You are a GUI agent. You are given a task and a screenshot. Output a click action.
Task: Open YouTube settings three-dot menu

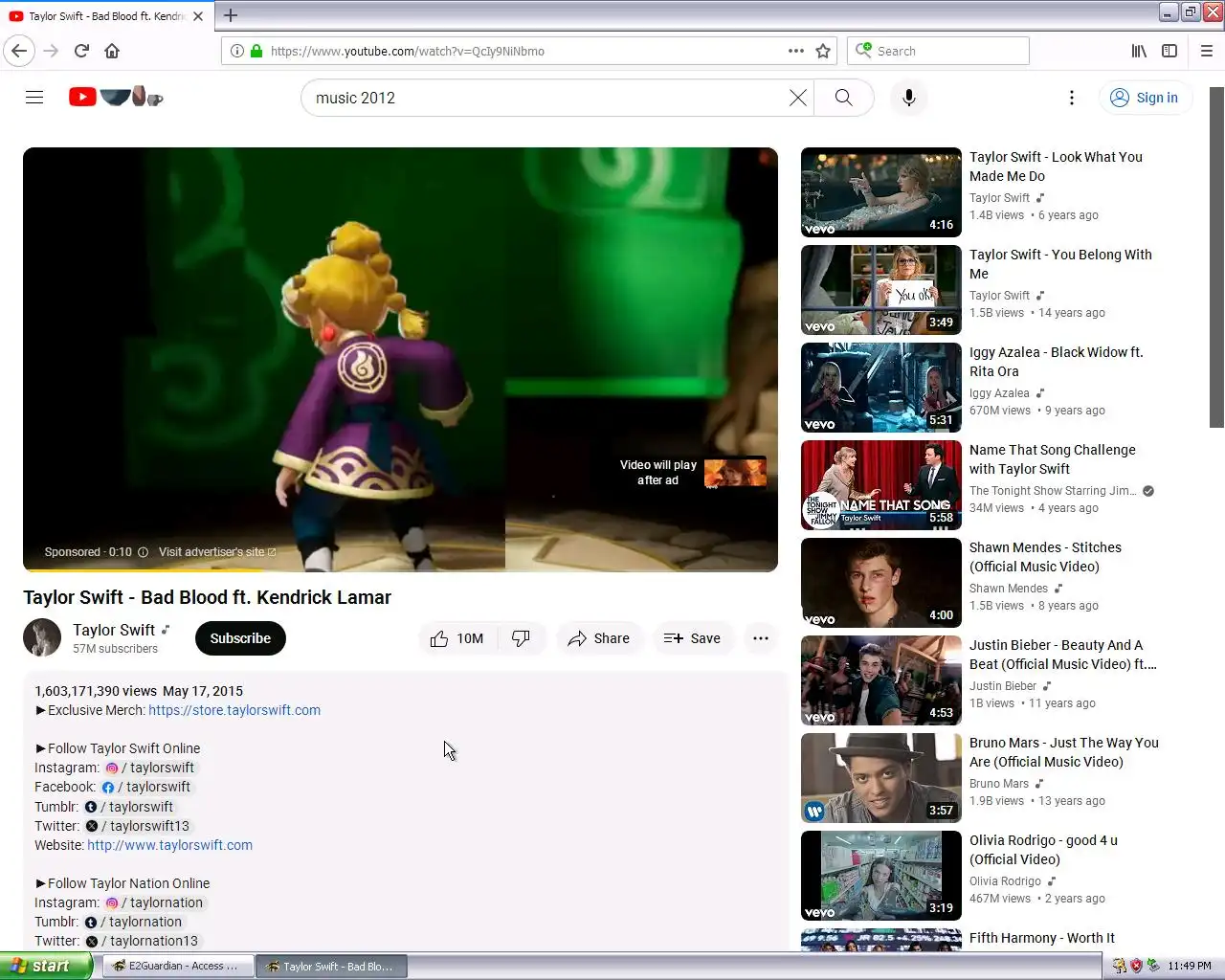[1072, 98]
